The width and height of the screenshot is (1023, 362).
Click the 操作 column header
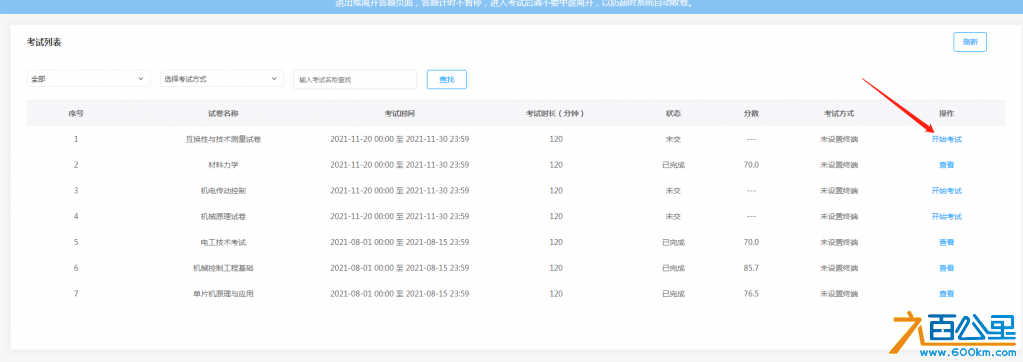[x=946, y=113]
